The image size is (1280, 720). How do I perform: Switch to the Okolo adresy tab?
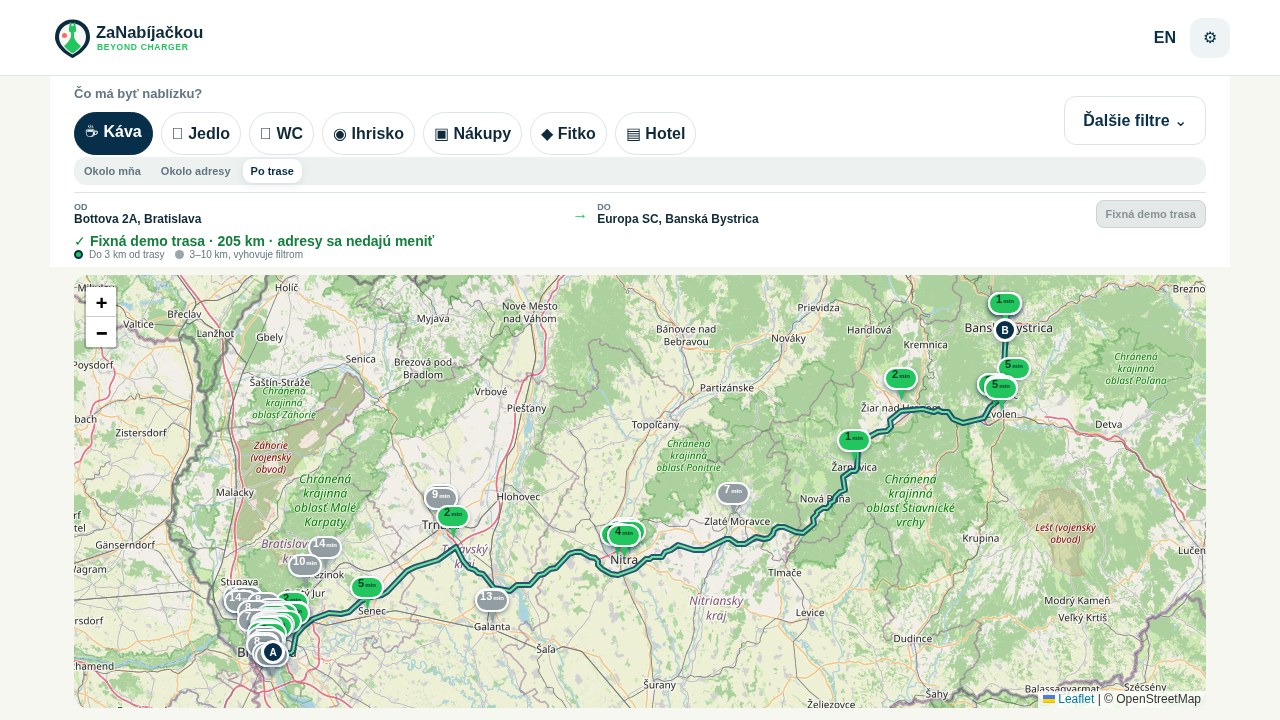tap(196, 171)
